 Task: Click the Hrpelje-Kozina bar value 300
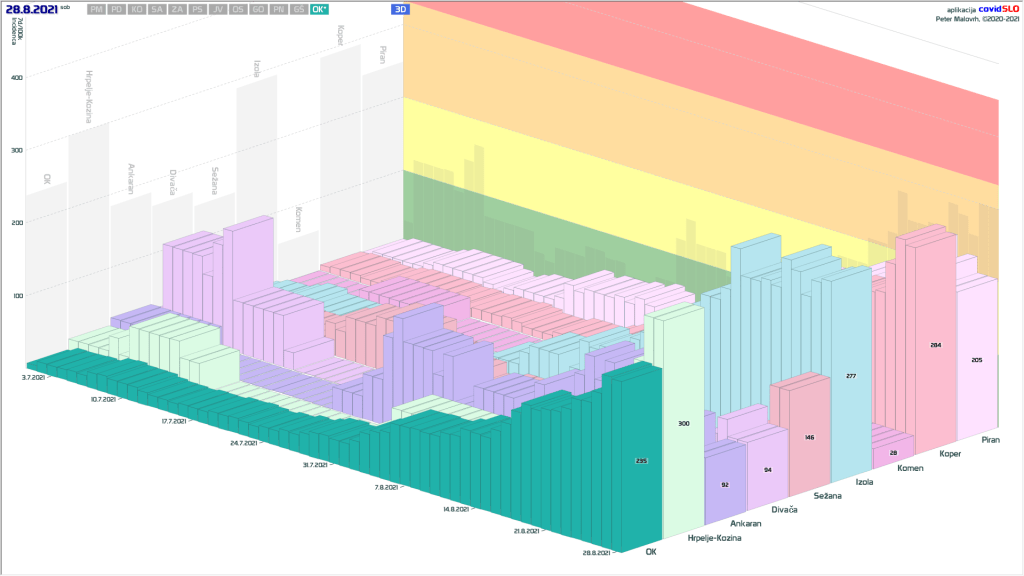click(x=684, y=424)
